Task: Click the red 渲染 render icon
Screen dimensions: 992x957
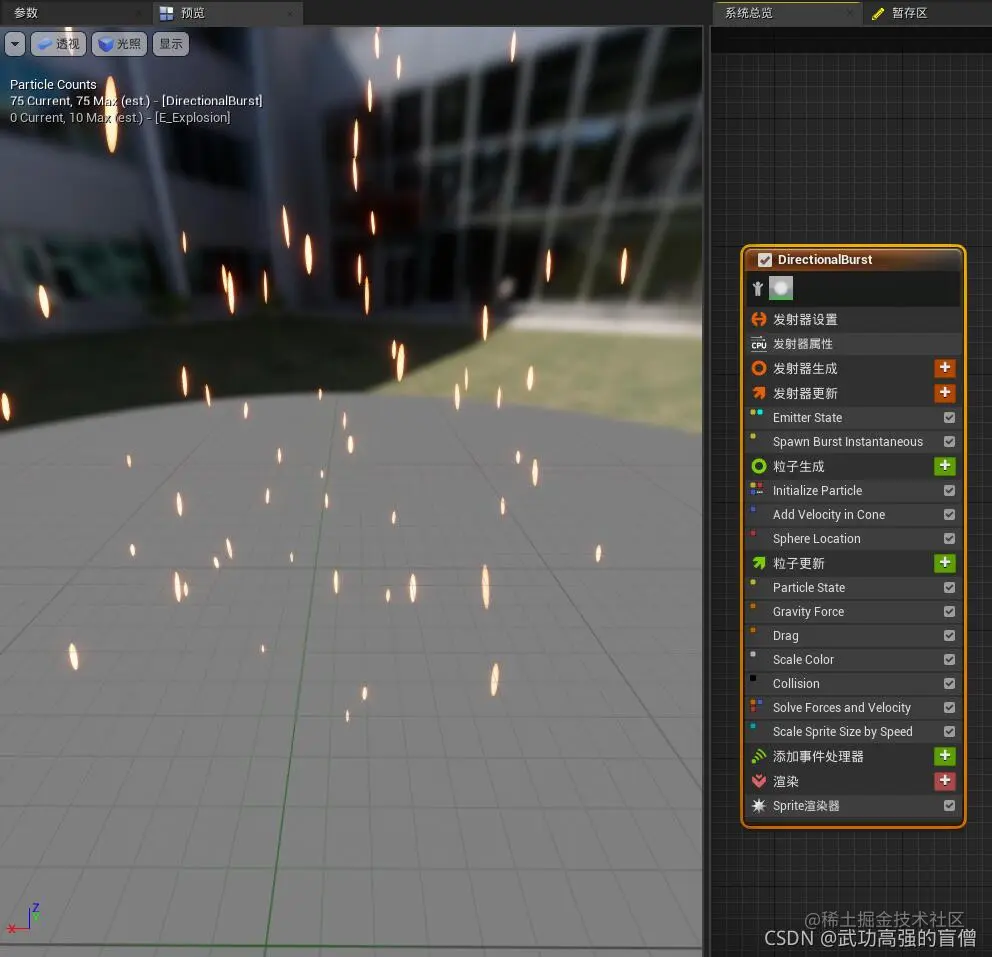Action: click(759, 781)
